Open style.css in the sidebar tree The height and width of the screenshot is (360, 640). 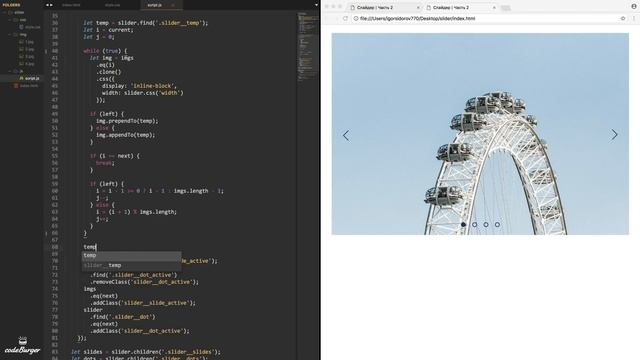pos(29,27)
